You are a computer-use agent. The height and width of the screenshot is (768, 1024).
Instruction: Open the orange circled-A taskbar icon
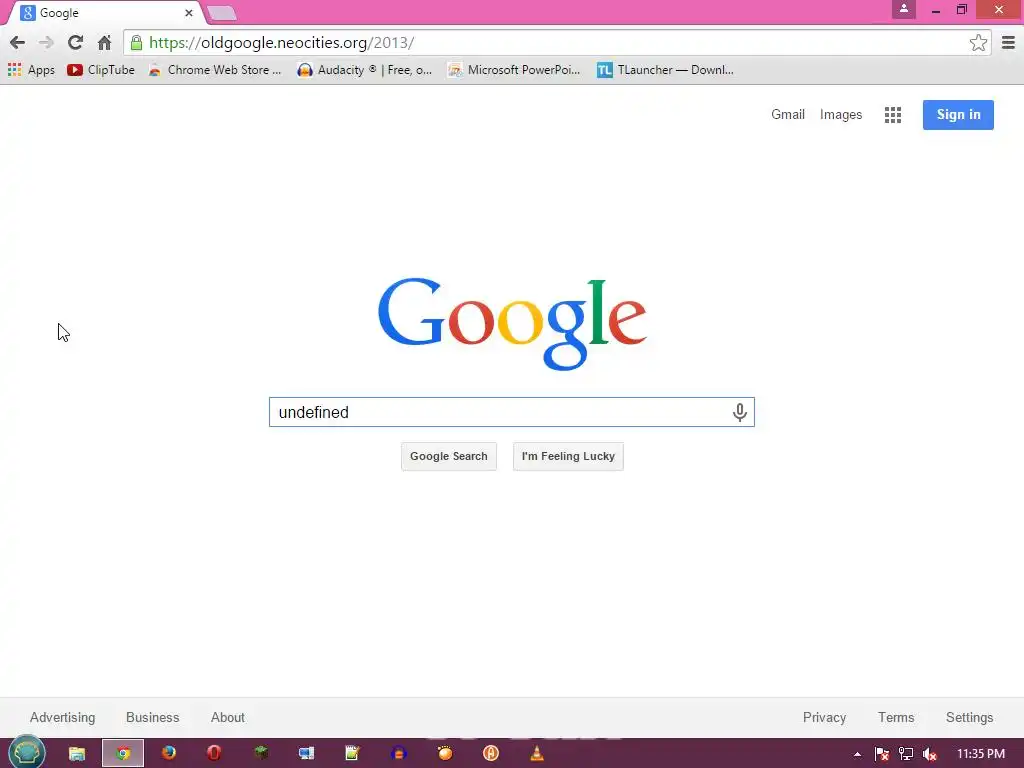coord(490,754)
